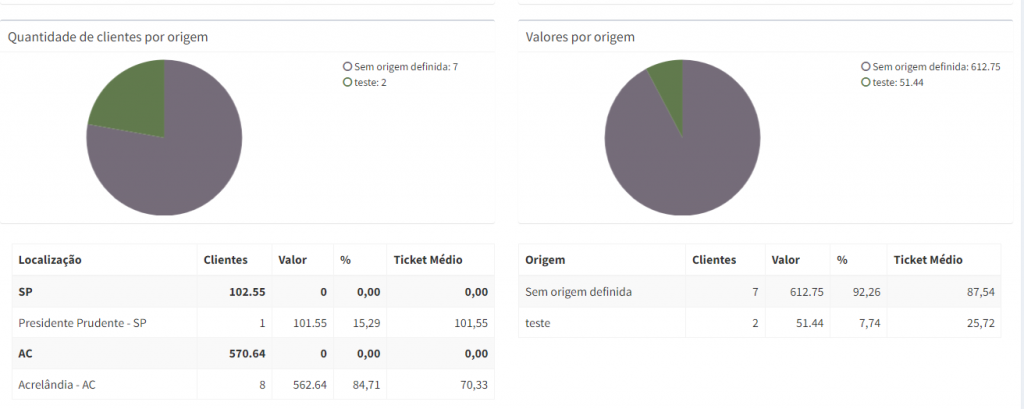The image size is (1024, 409).
Task: Sort by Localização column header
Action: tap(50, 259)
